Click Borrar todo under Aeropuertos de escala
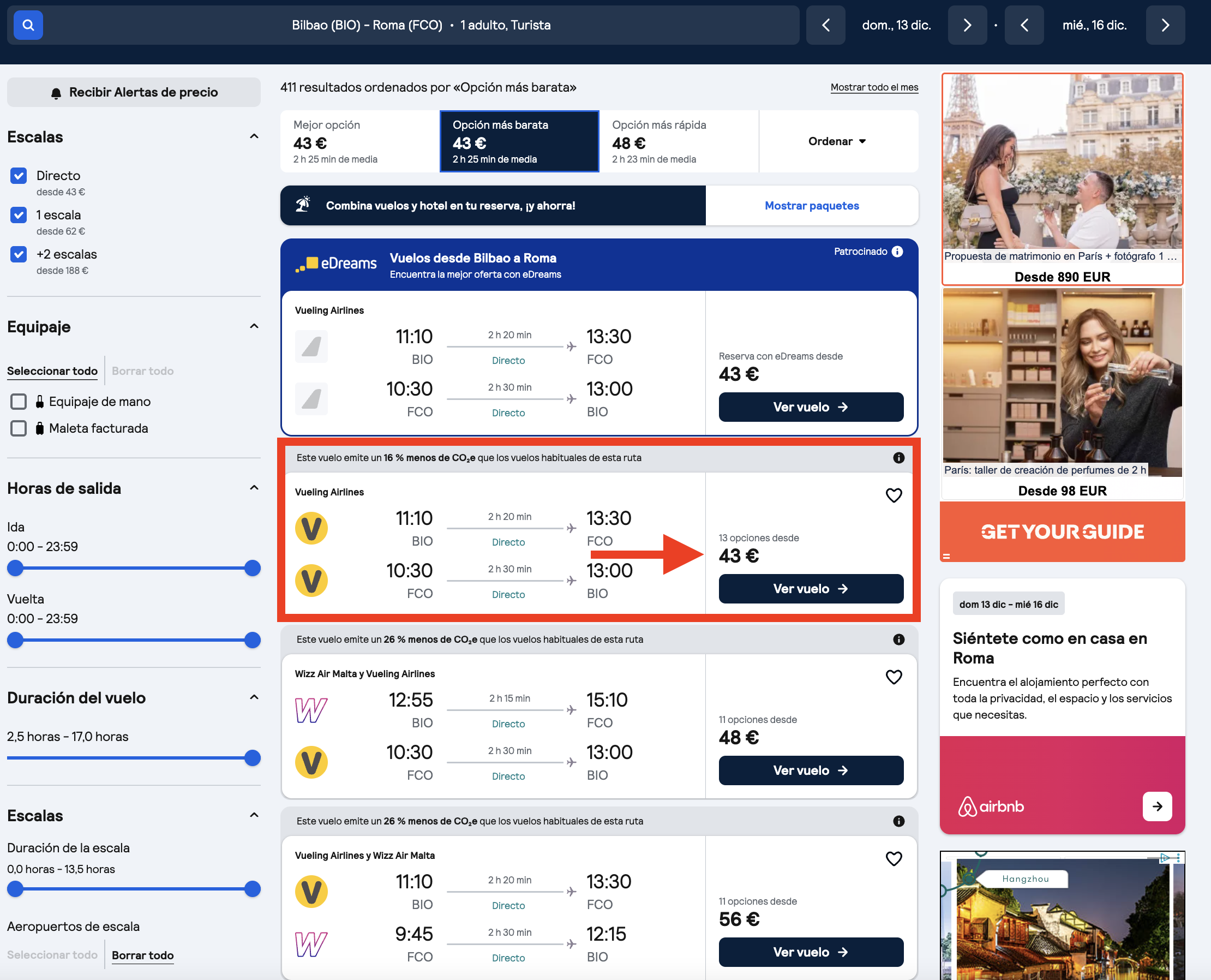1211x980 pixels. click(143, 955)
